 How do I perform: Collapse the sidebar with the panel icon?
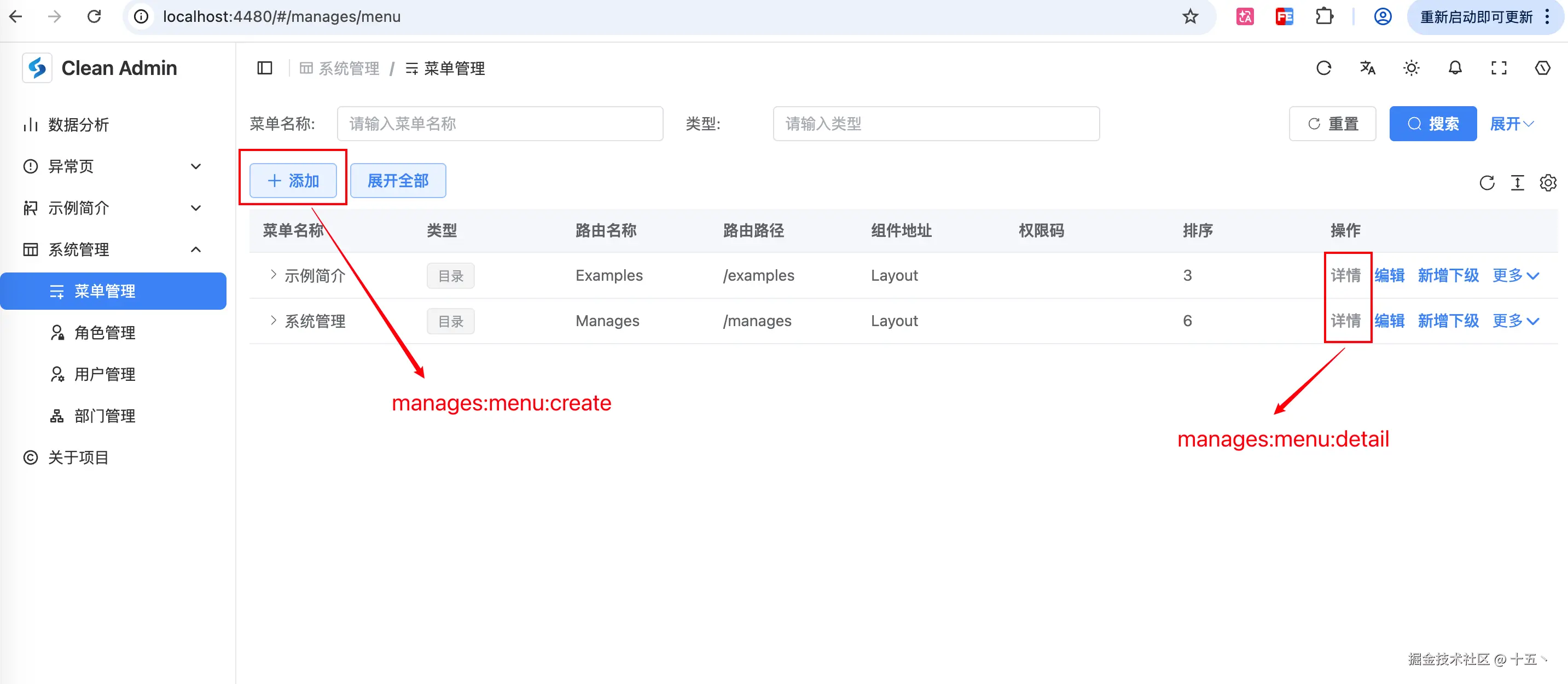264,68
